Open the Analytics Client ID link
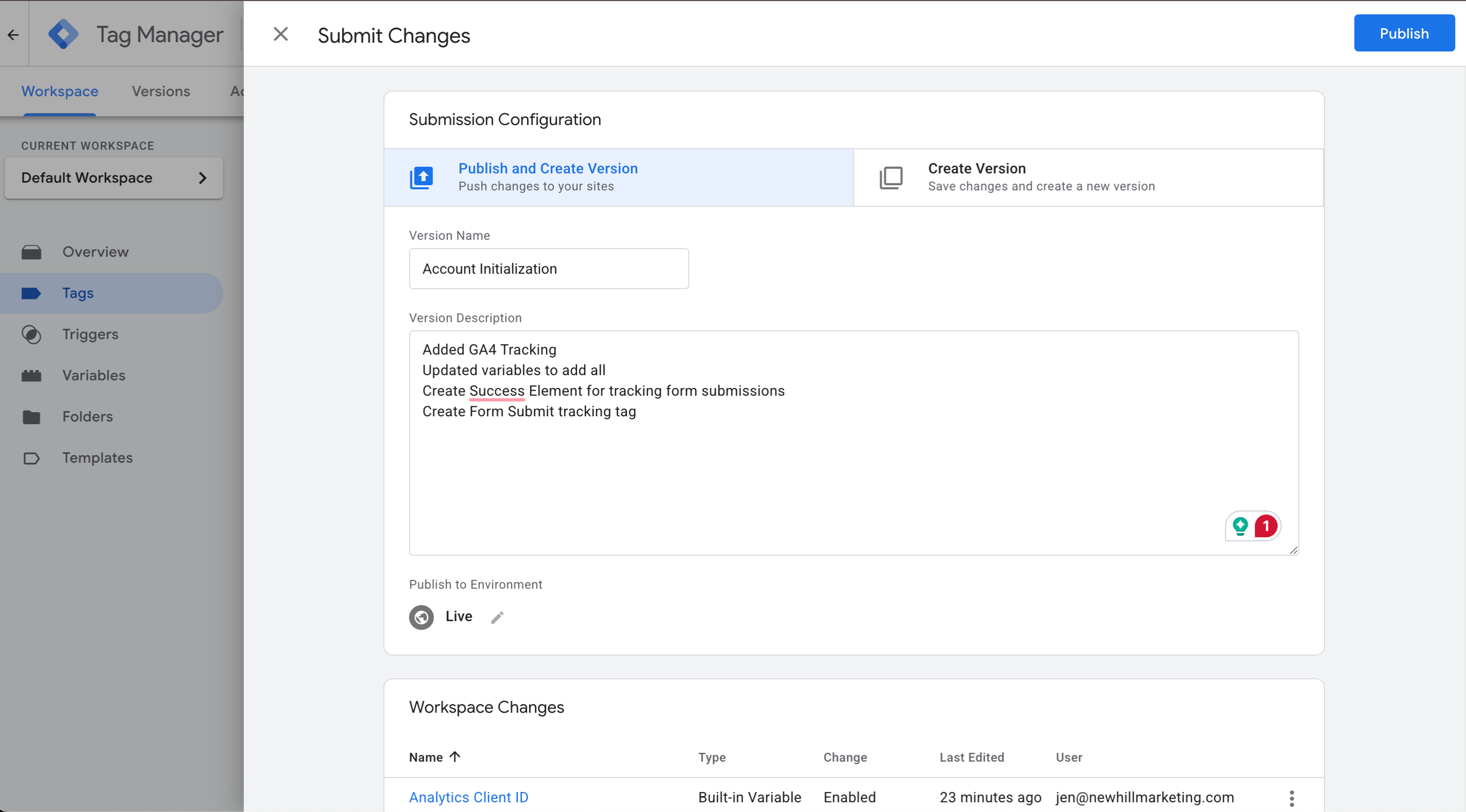This screenshot has height=812, width=1466. coord(468,797)
